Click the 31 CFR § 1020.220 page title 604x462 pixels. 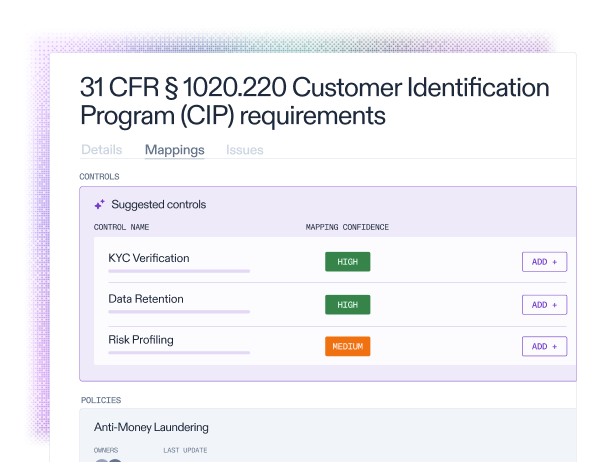point(315,101)
